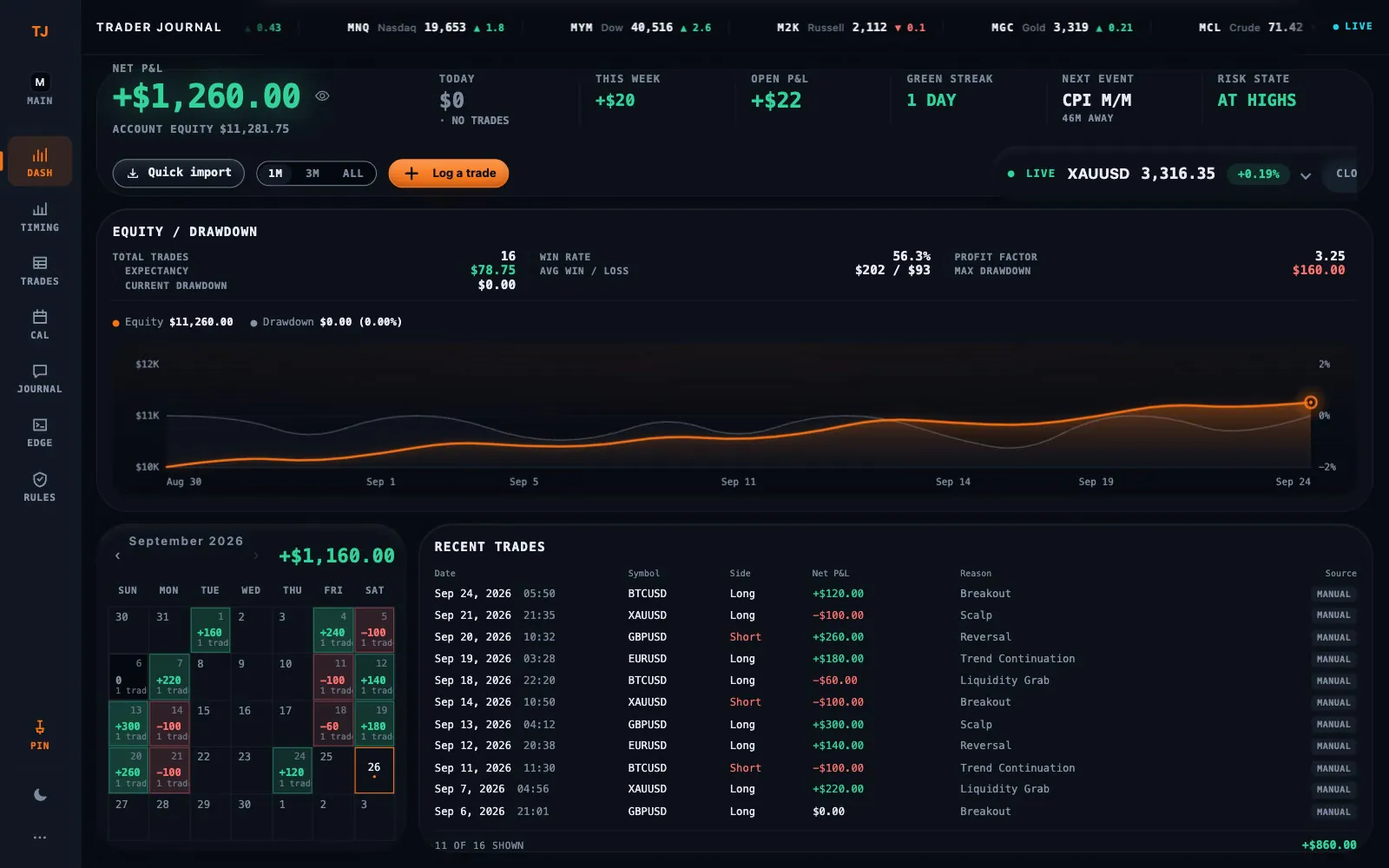Pin the sidebar with PIN icon
Screen dimensions: 1389x868
click(x=40, y=733)
